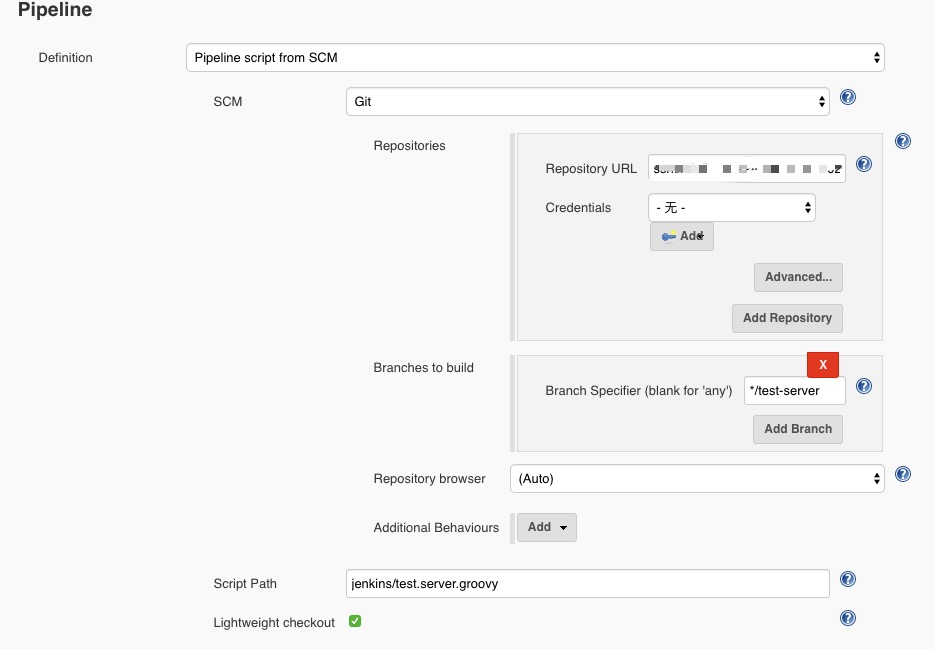Focus the Script Path text field
This screenshot has height=649, width=934.
click(587, 583)
